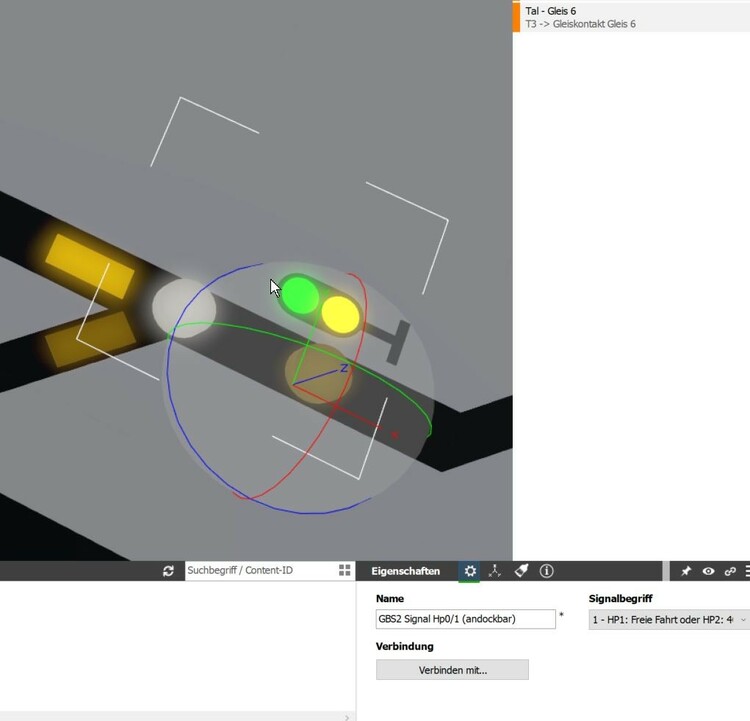This screenshot has width=750, height=721.
Task: Click the Eigenschaften panel title
Action: [405, 571]
